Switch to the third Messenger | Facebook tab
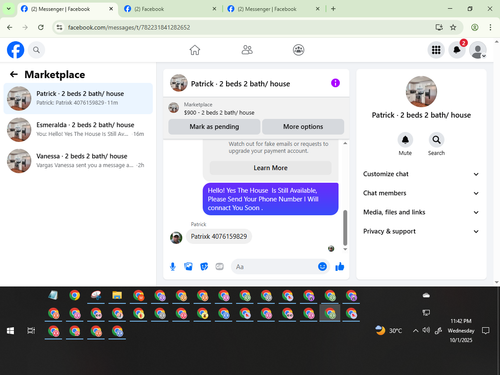Image resolution: width=500 pixels, height=375 pixels. 273,9
